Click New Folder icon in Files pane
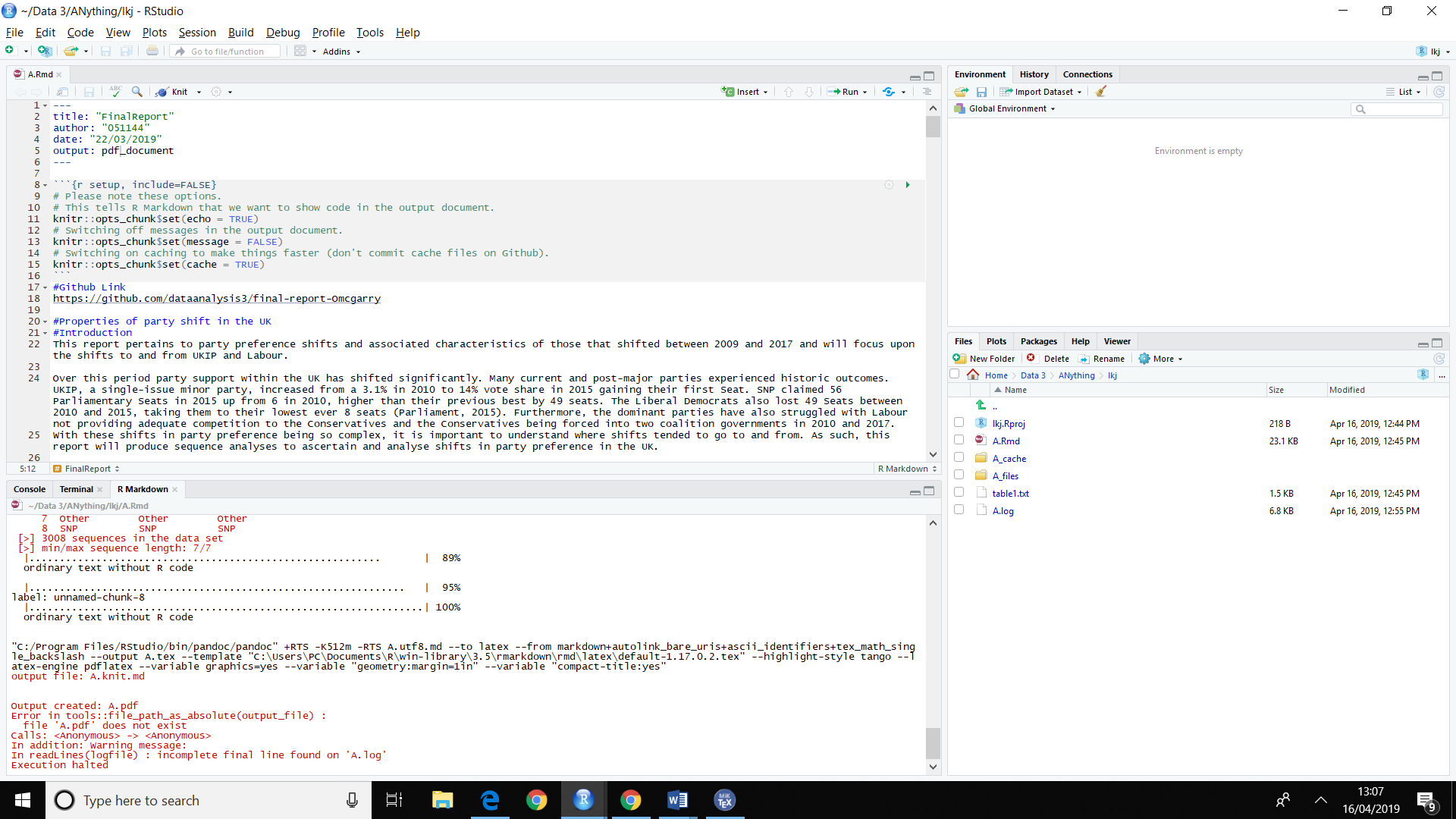 click(x=959, y=359)
